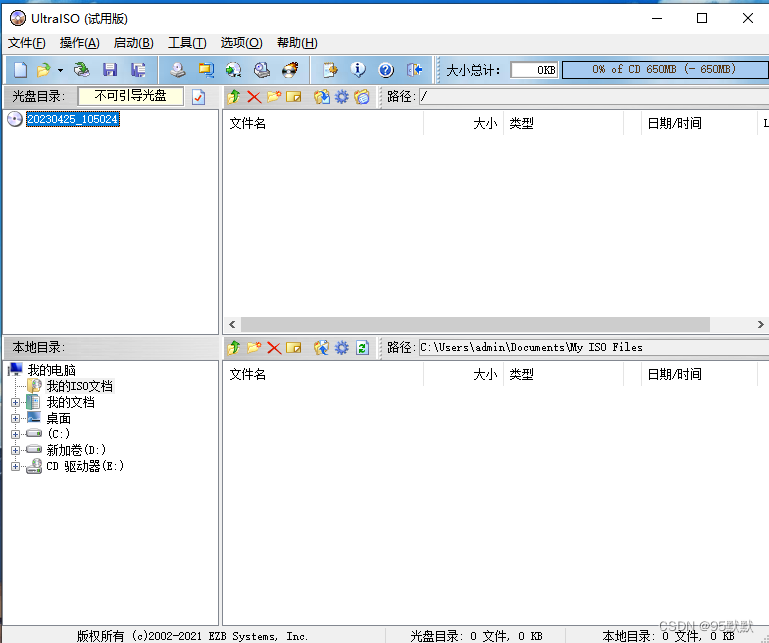The width and height of the screenshot is (769, 643).
Task: Expand the 新加卷(D:) drive node
Action: 15,450
